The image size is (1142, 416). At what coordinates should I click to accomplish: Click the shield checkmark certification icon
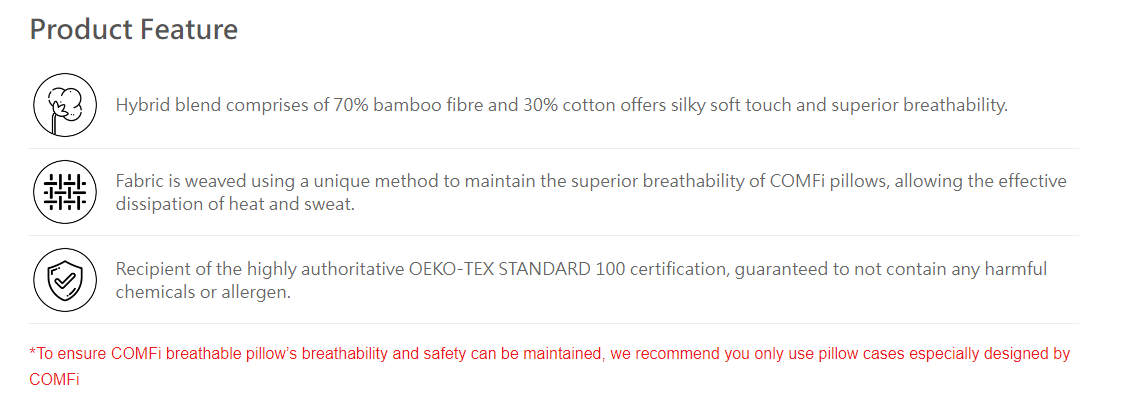[66, 280]
